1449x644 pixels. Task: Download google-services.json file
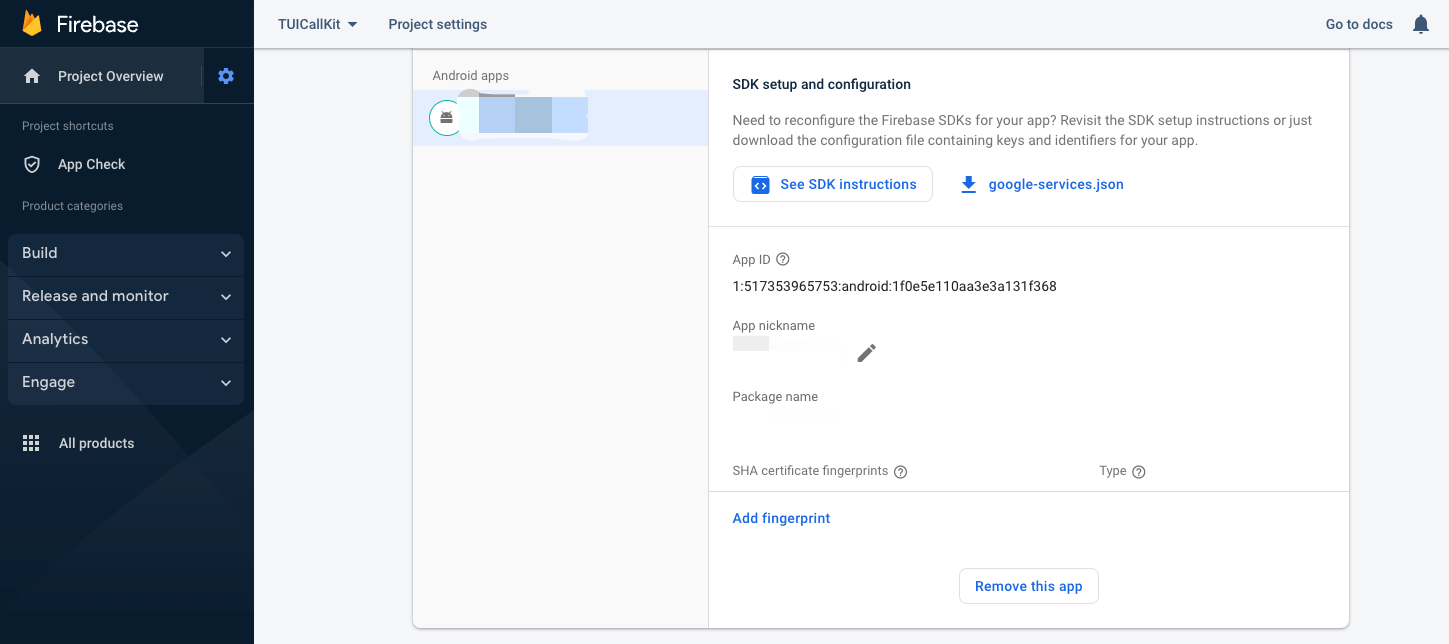point(1042,184)
